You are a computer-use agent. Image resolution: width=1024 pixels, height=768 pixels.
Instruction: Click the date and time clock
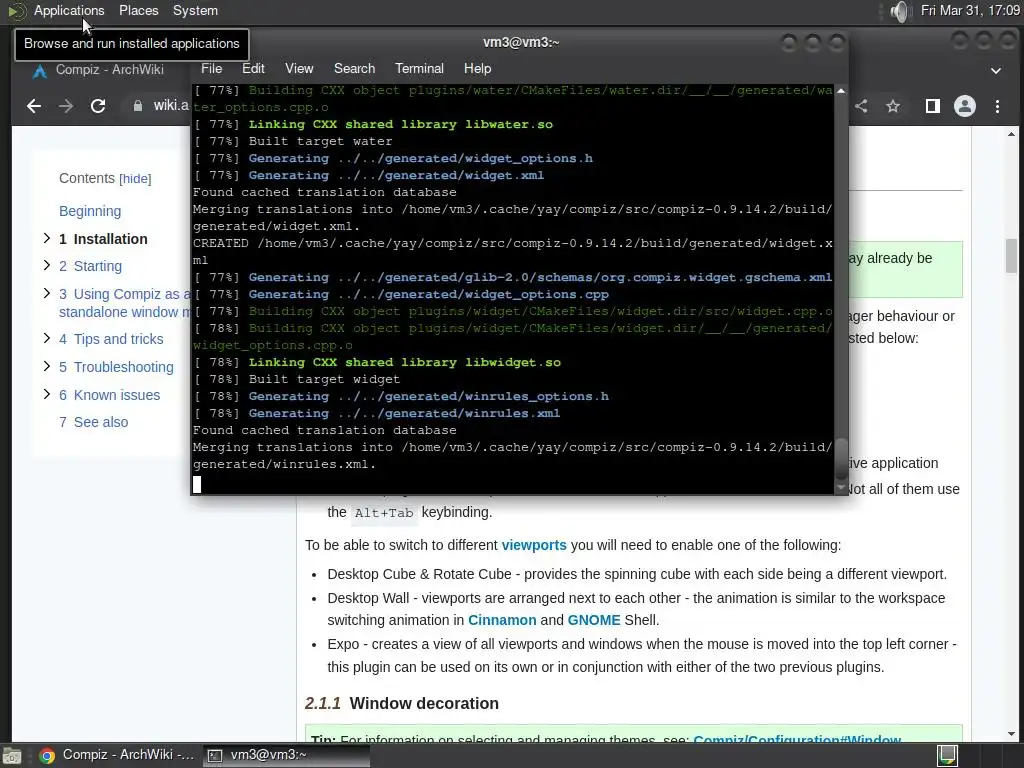(x=970, y=10)
